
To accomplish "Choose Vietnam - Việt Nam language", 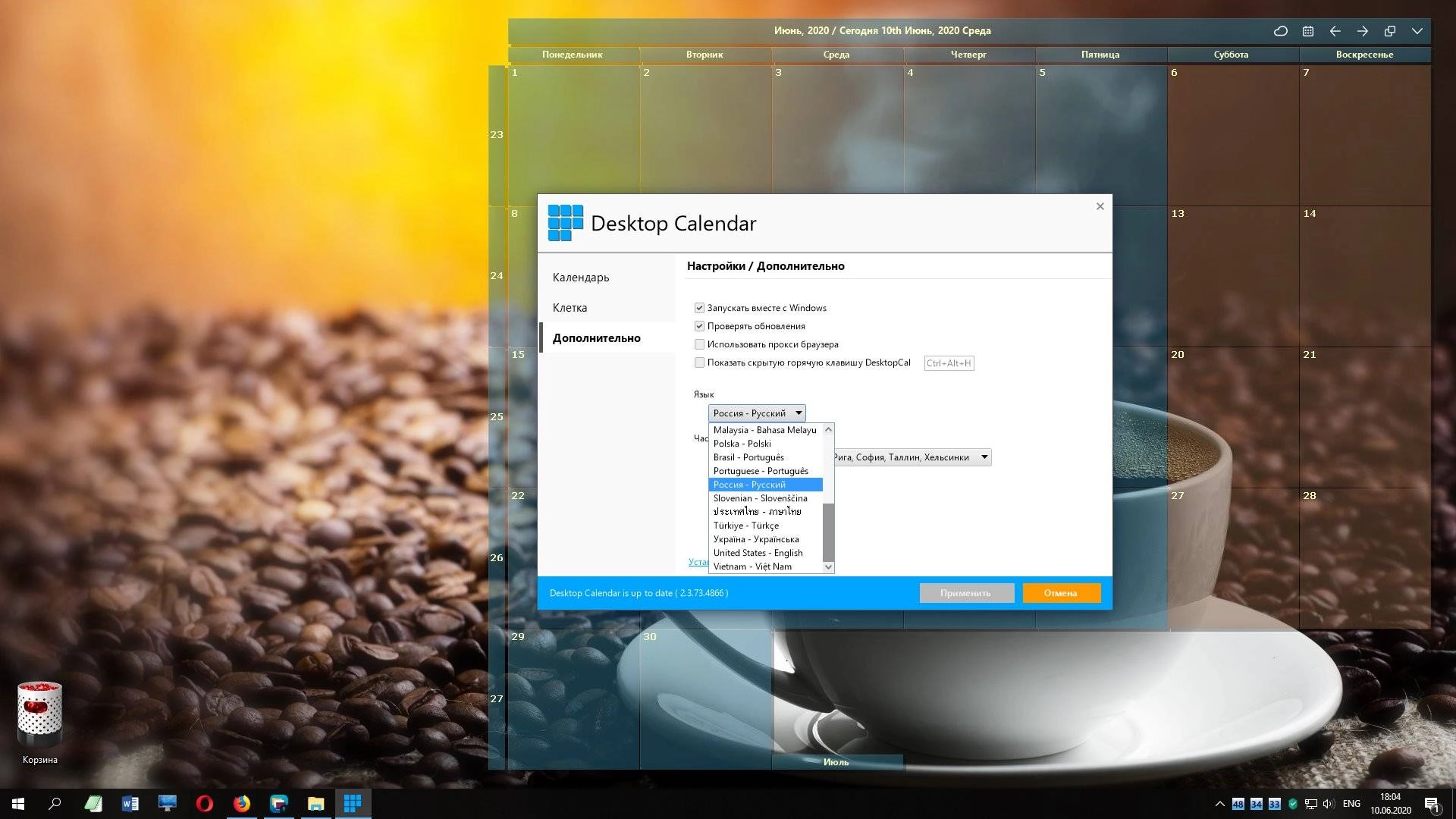I will pyautogui.click(x=765, y=566).
